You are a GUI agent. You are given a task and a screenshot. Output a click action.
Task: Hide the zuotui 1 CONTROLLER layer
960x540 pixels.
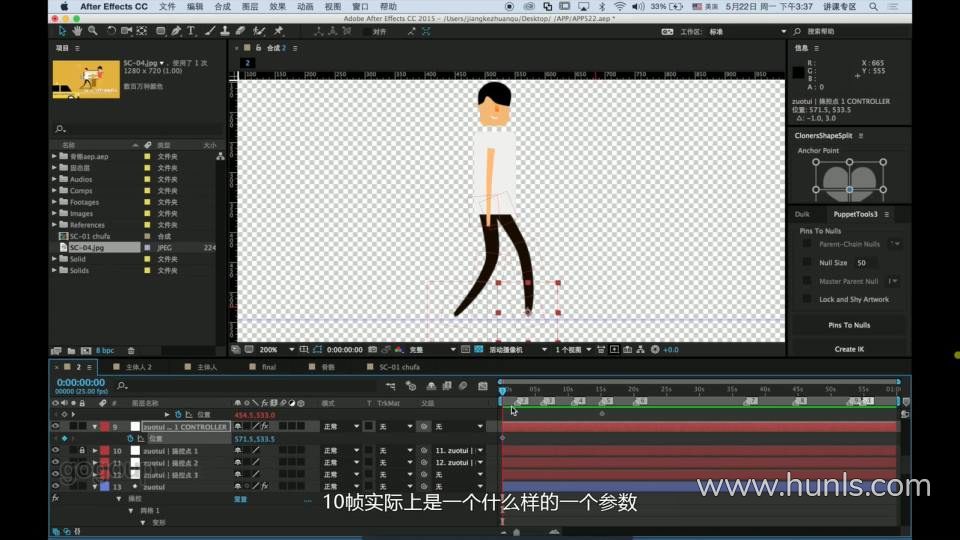click(55, 426)
